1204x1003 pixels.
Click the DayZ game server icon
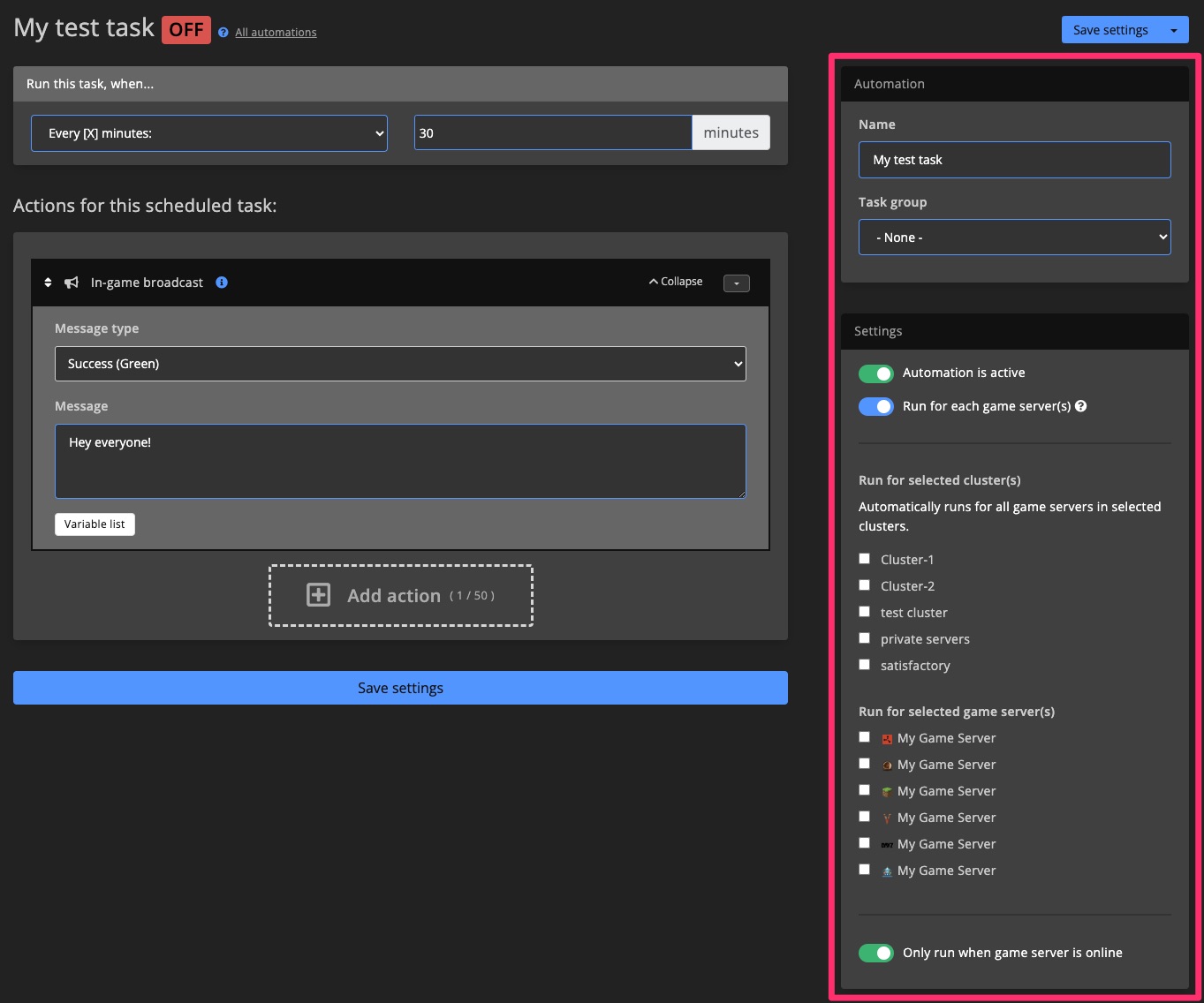tap(887, 843)
